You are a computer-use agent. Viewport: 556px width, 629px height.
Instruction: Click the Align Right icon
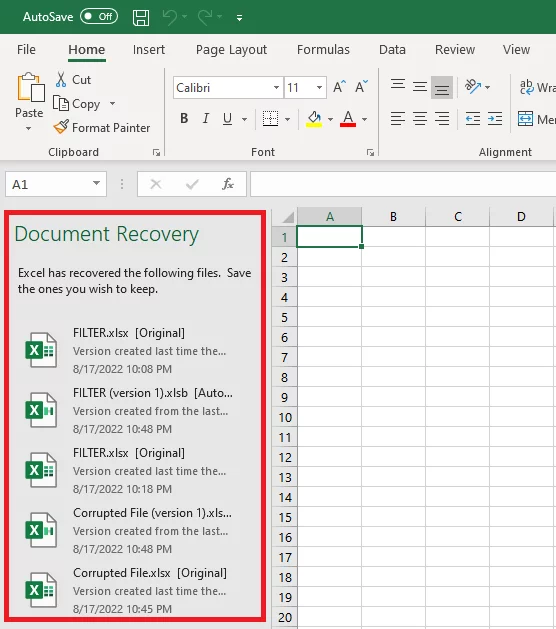(442, 118)
